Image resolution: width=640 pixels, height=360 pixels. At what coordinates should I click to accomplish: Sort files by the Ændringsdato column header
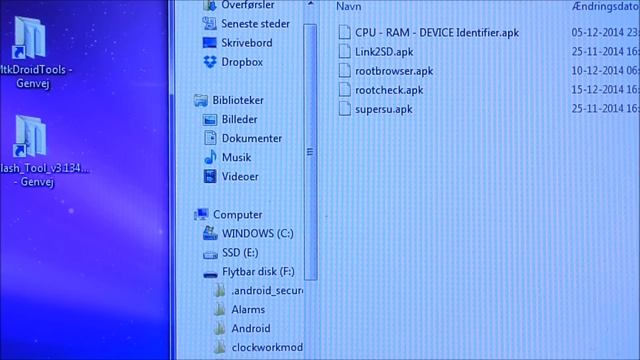(605, 6)
